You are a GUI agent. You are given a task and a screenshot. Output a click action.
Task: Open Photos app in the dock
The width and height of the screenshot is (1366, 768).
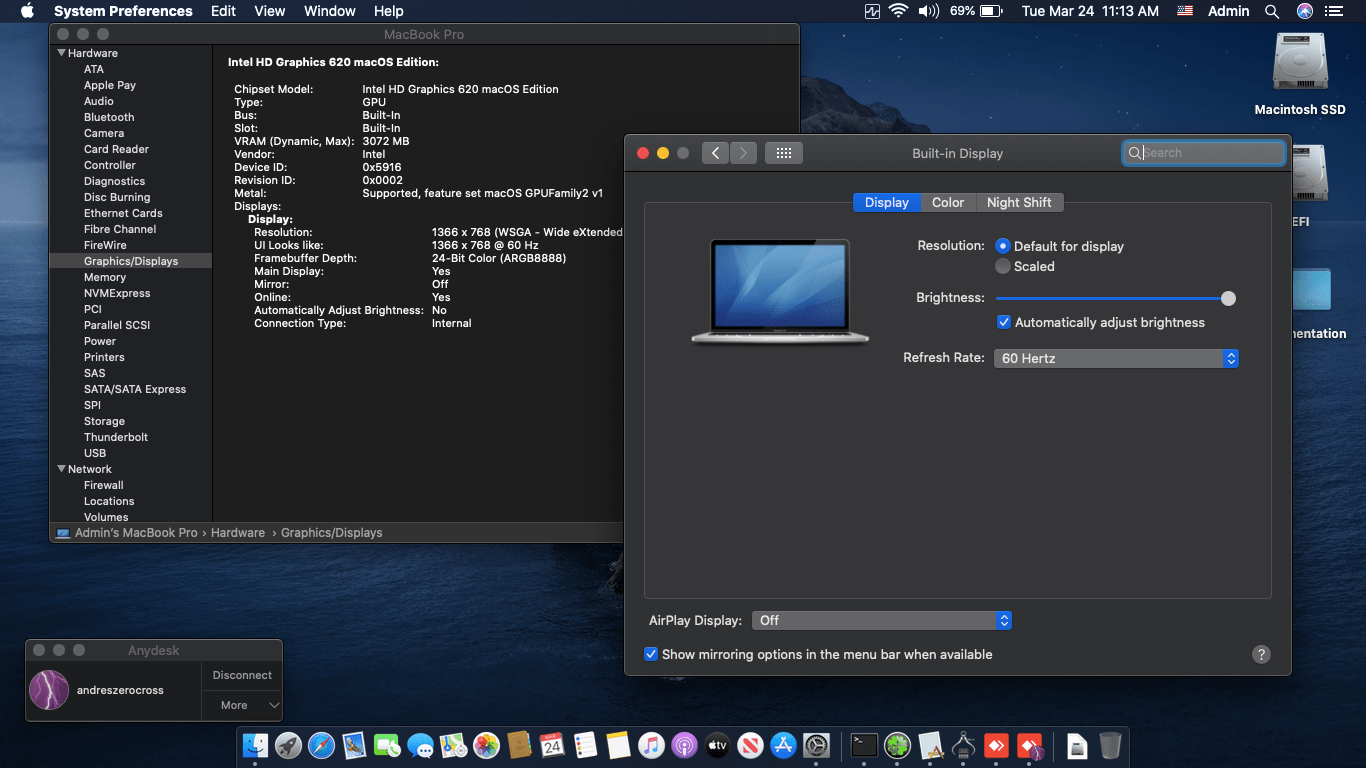486,746
